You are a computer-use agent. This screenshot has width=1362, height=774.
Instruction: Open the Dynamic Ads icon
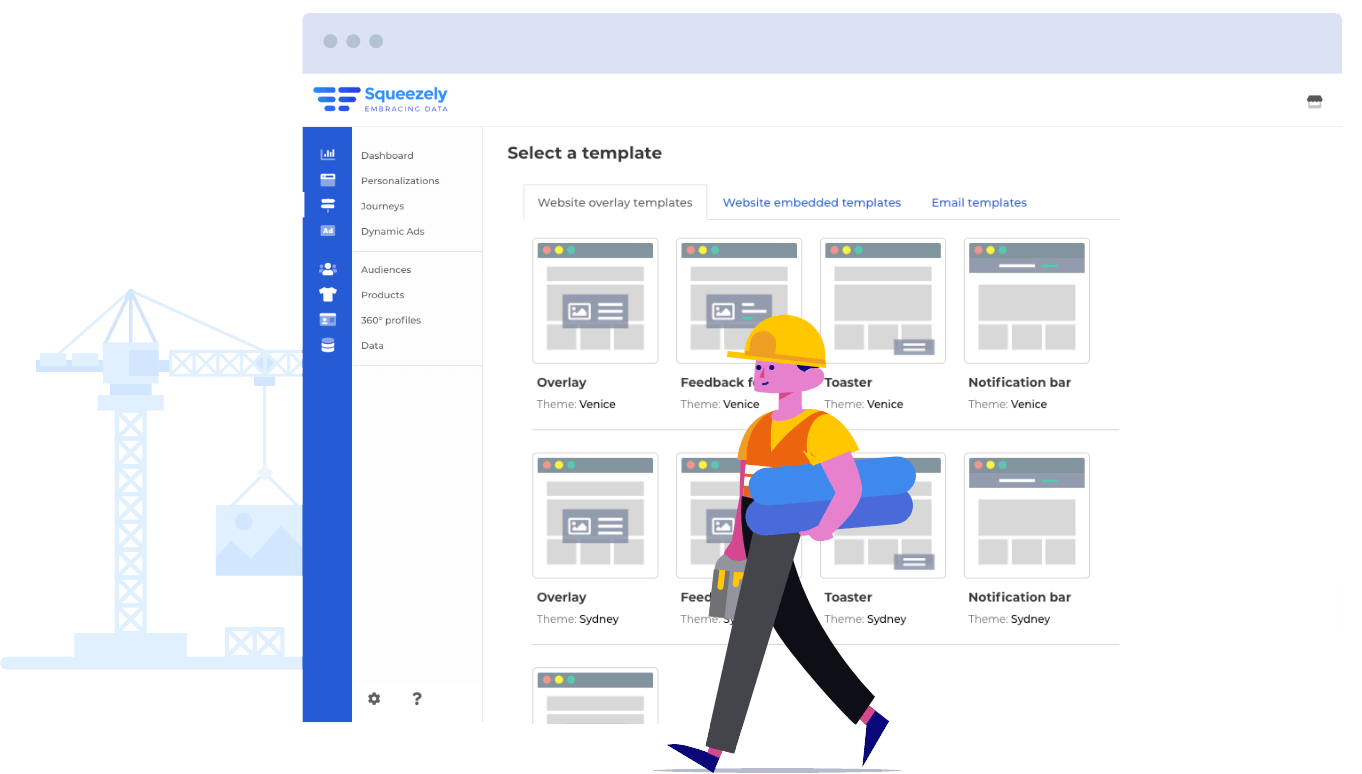pyautogui.click(x=327, y=231)
